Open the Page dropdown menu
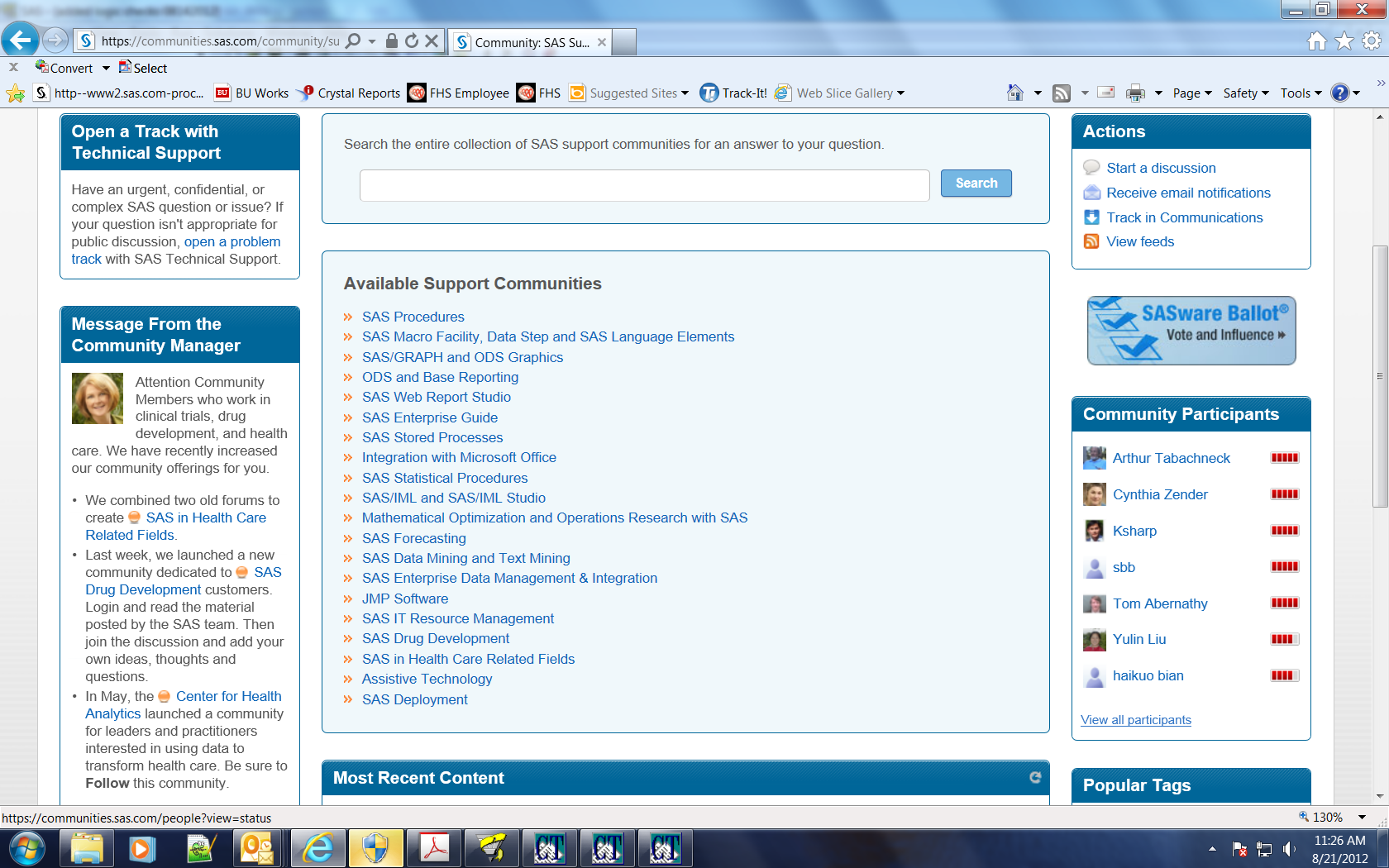1389x868 pixels. click(1189, 93)
